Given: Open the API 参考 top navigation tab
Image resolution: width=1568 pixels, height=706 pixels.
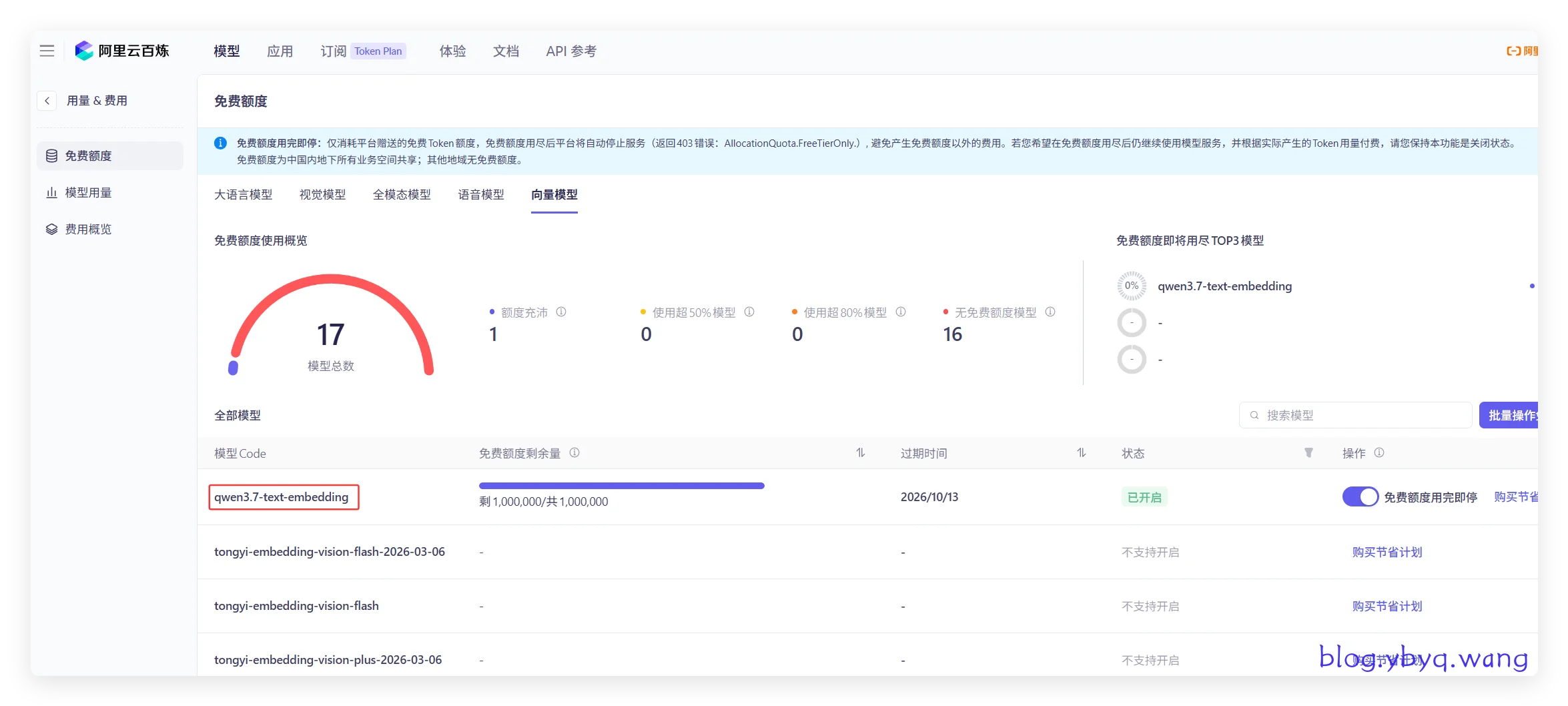Looking at the screenshot, I should click(571, 51).
